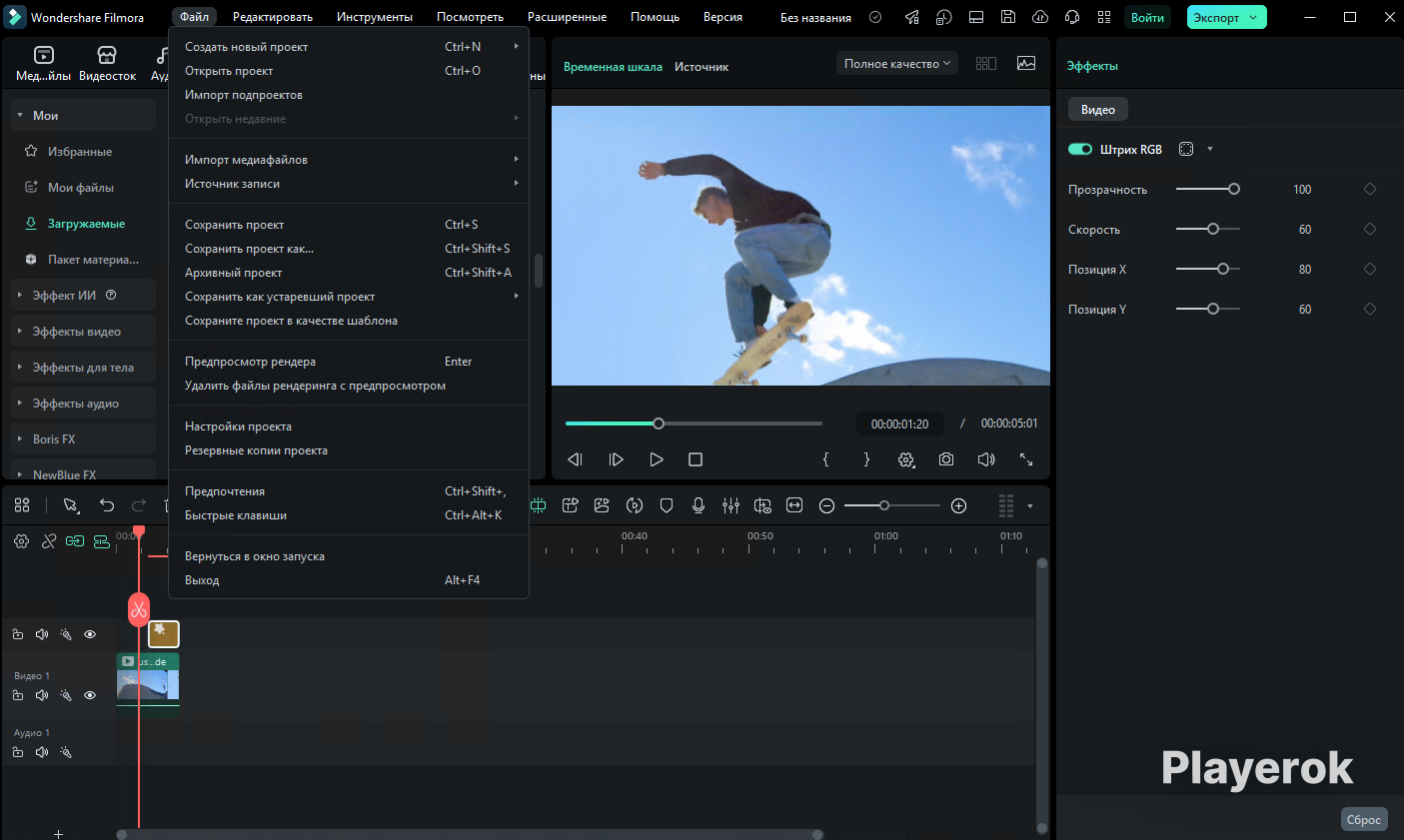Expand the Эффект ИИ category
Image resolution: width=1404 pixels, height=840 pixels.
(83, 296)
